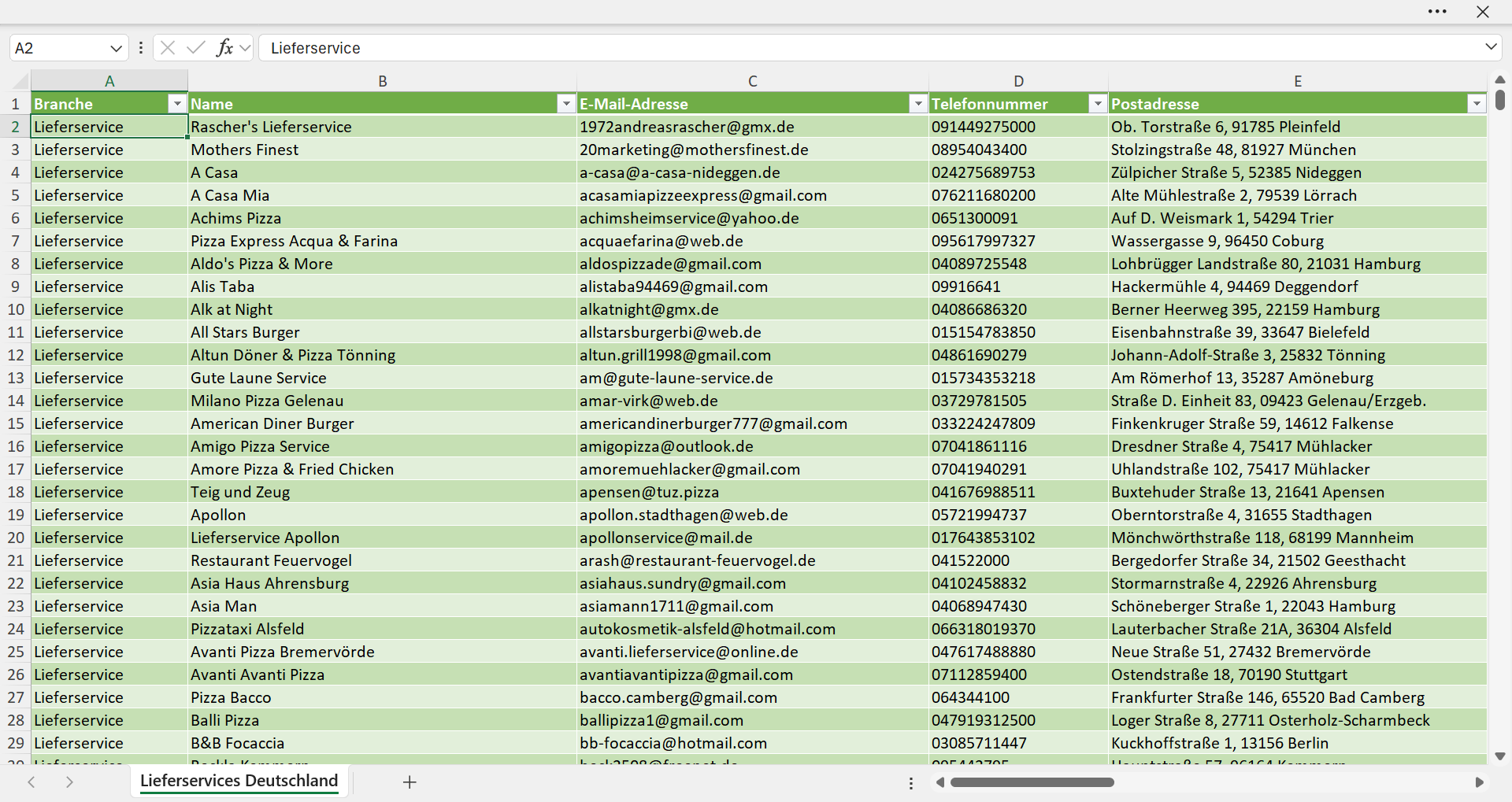Select cell Gute Laune Service
Viewport: 1512px width, 802px height.
(383, 378)
